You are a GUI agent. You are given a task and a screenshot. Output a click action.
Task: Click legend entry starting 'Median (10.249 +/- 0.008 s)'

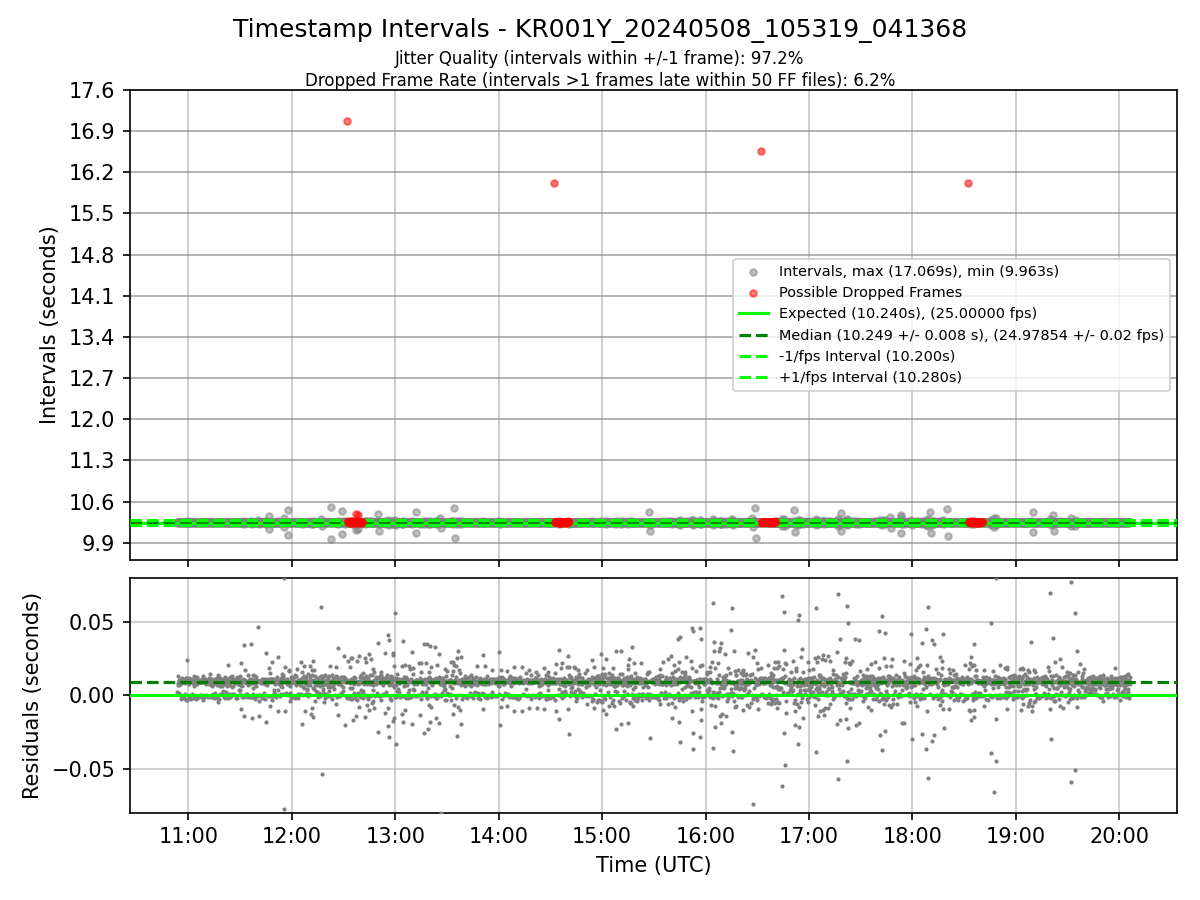pyautogui.click(x=971, y=335)
